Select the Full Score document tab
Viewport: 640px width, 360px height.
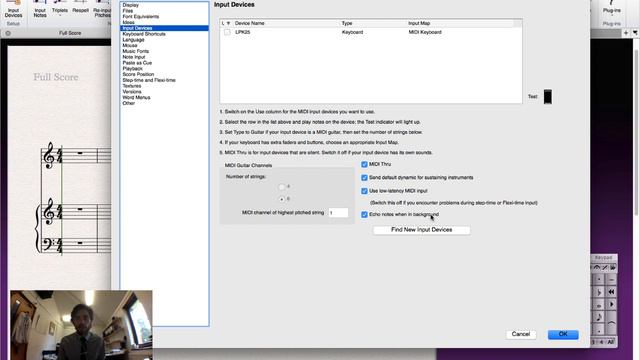coord(70,33)
